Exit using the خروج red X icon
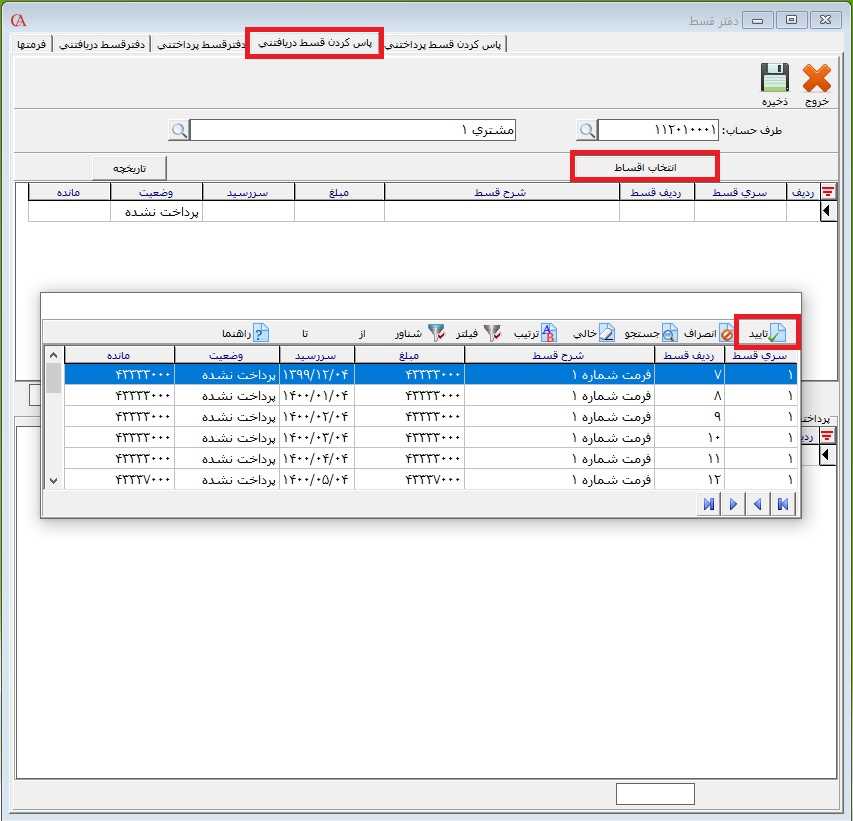 point(817,79)
